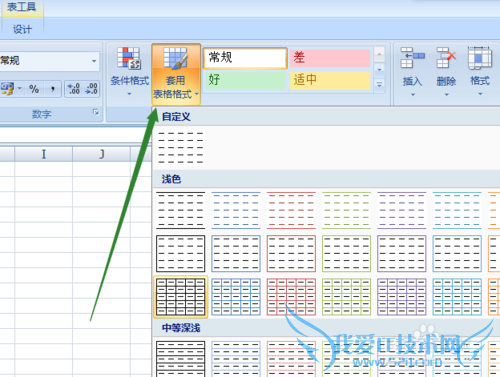Click the Insert (插入) cells icon
The image size is (500, 377).
pos(412,58)
